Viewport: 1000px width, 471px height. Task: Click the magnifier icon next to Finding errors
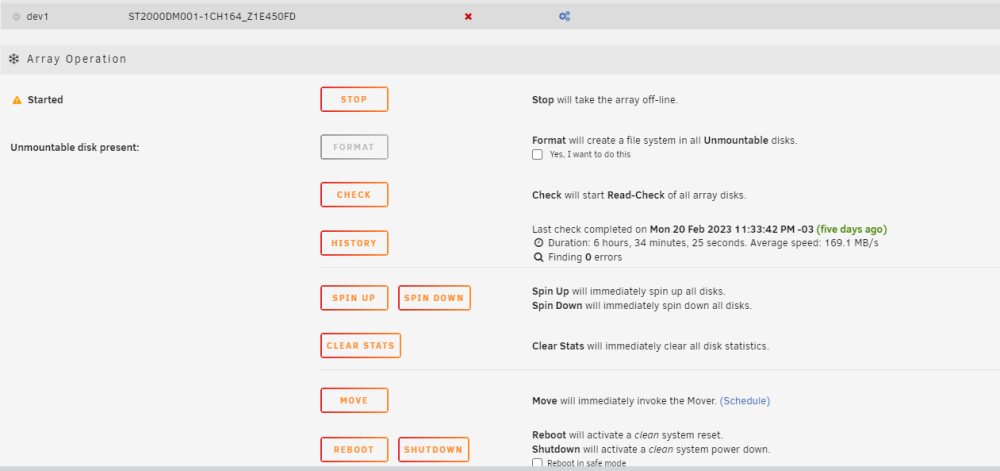click(538, 257)
